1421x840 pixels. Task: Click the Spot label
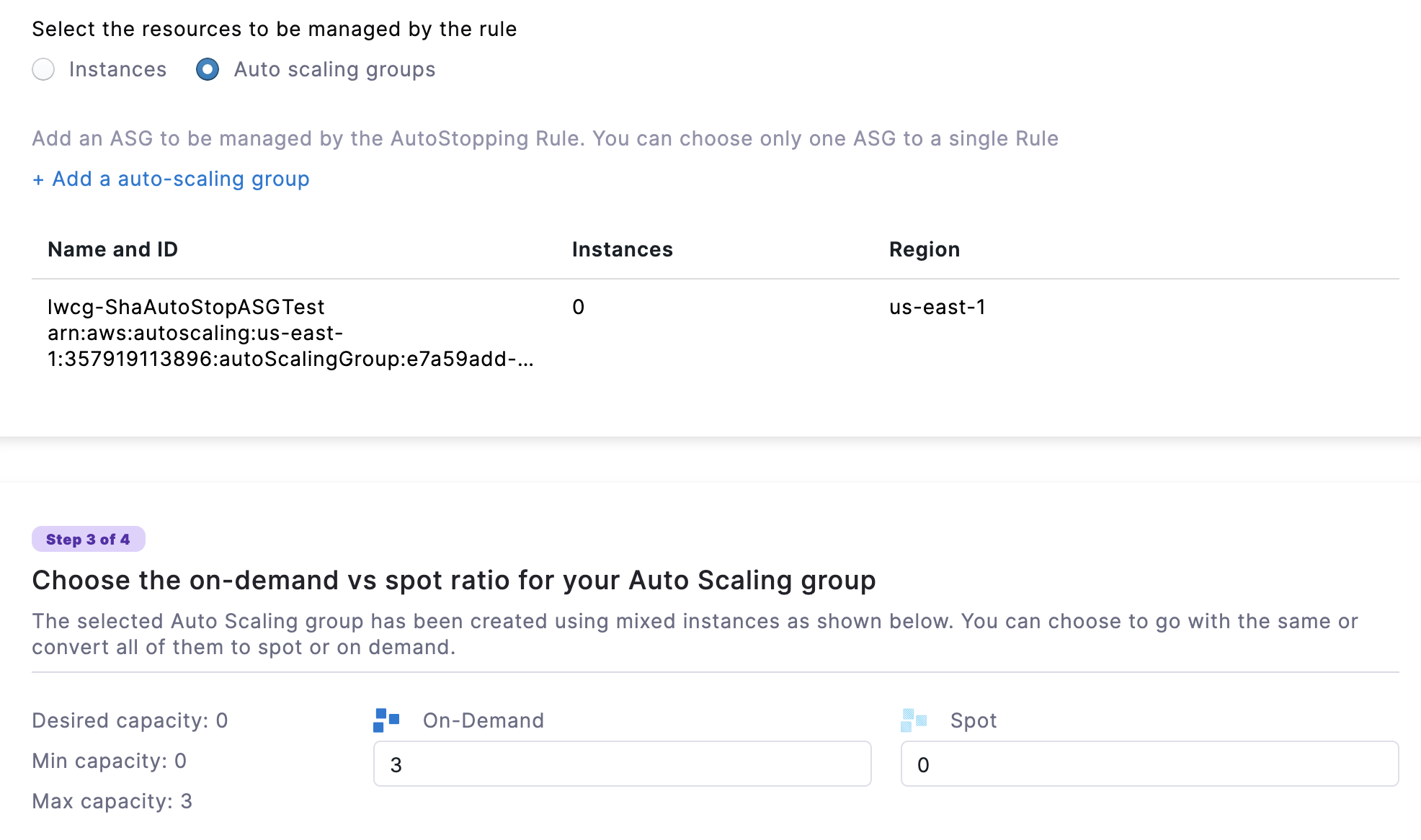coord(974,720)
